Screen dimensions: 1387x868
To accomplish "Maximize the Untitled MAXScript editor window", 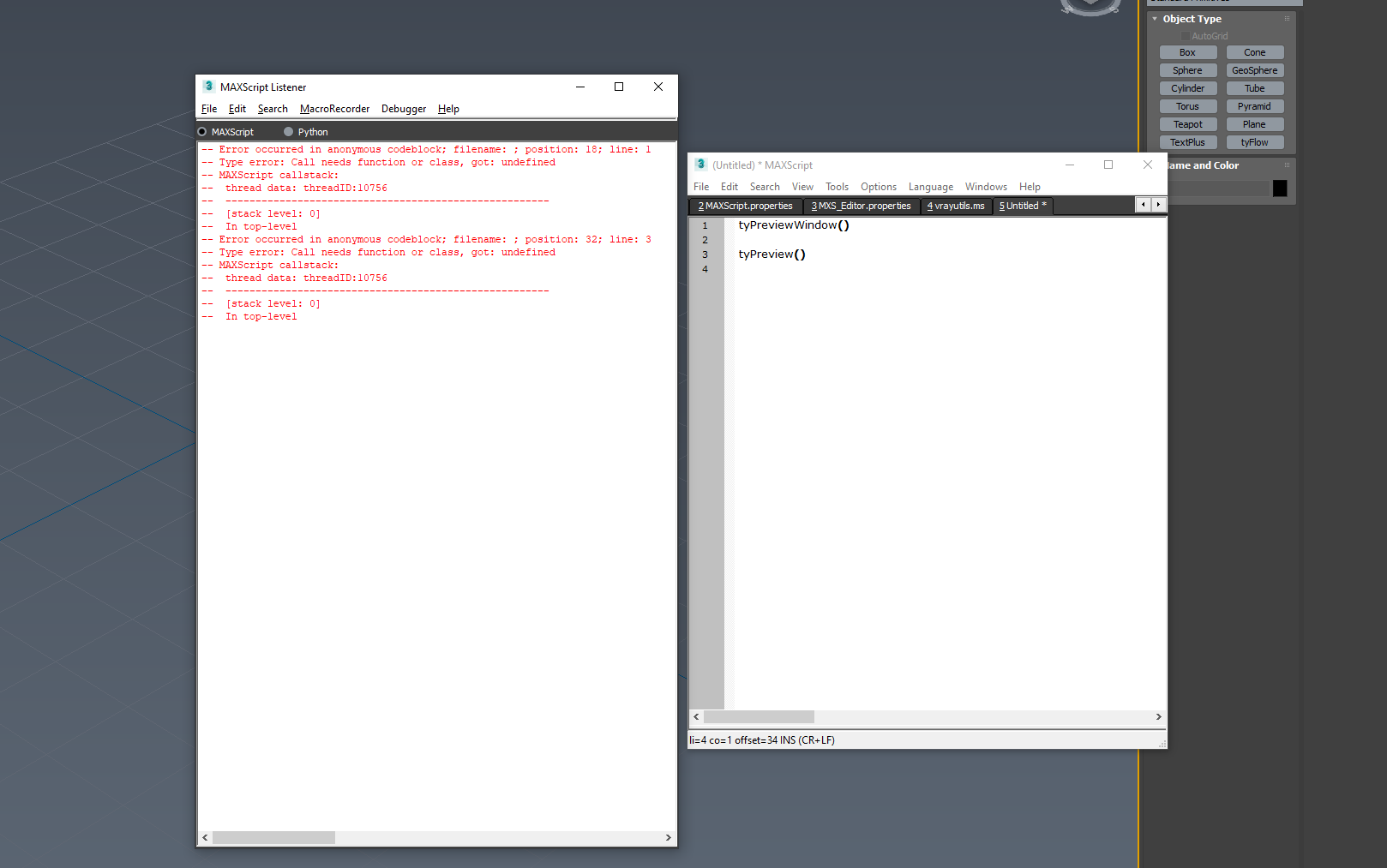I will coord(1108,165).
